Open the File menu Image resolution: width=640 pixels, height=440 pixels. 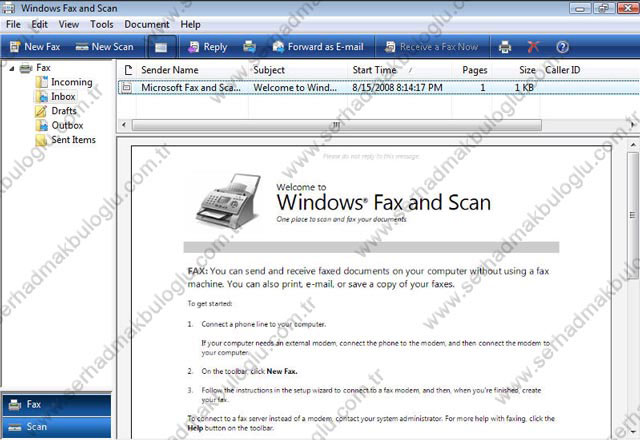pyautogui.click(x=13, y=24)
